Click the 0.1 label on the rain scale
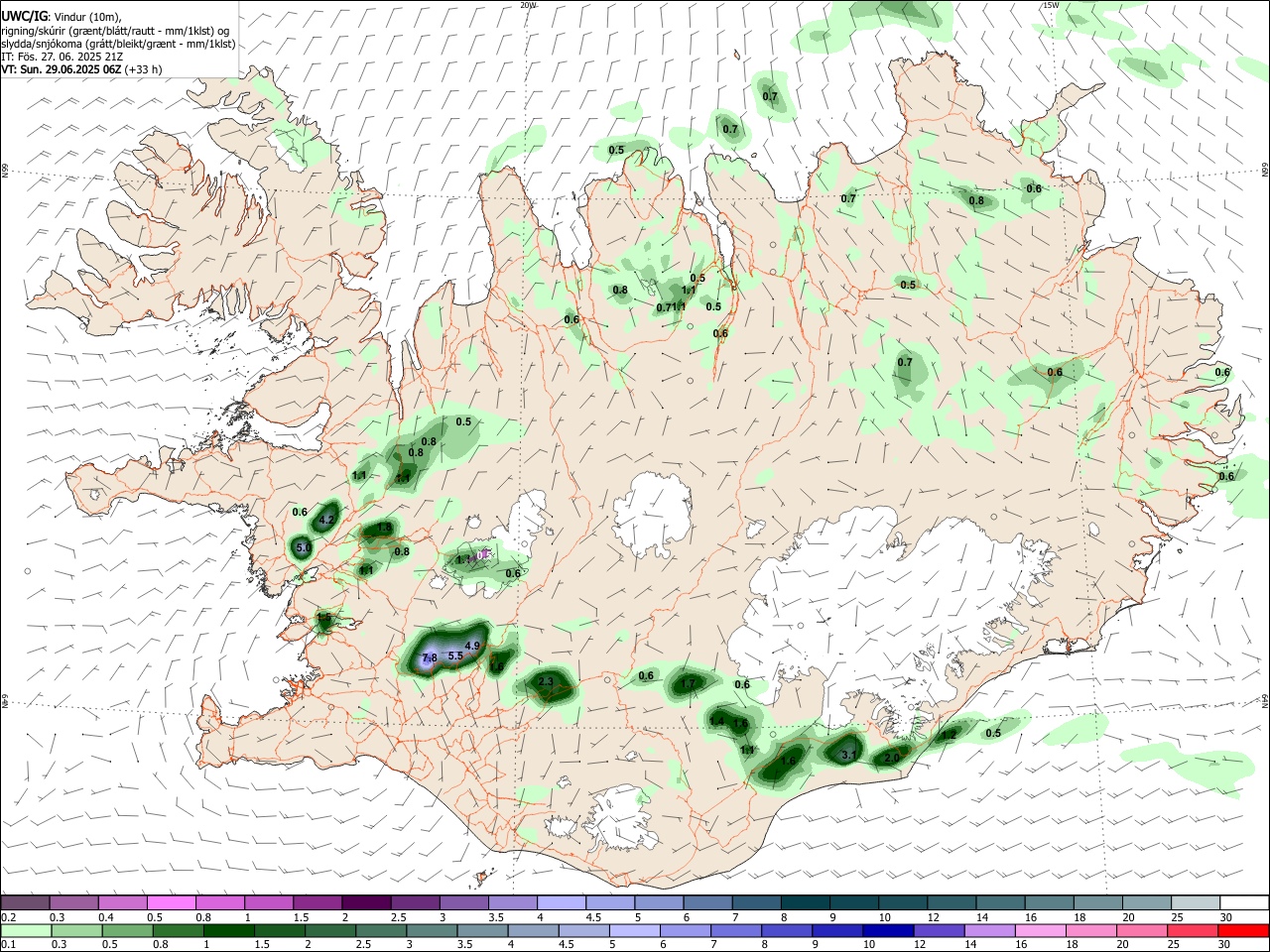Viewport: 1270px width, 952px height. [x=9, y=944]
